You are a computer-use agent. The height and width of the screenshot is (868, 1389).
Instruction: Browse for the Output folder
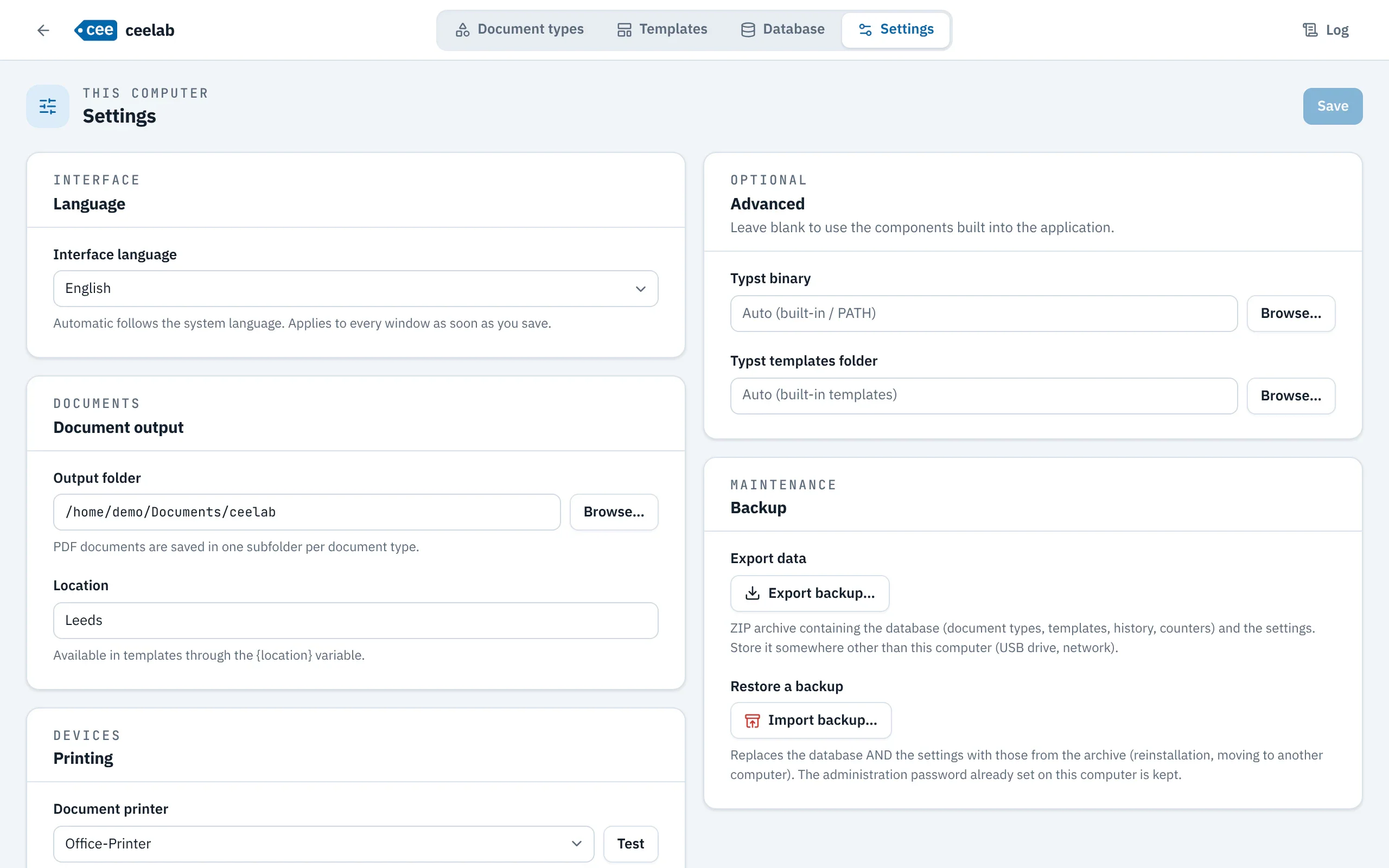click(x=614, y=512)
